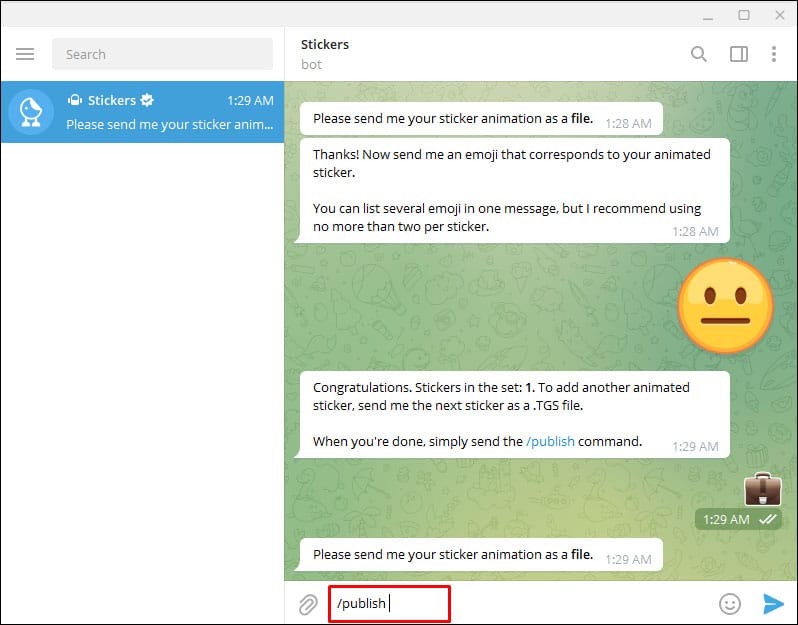
Task: Click the briefcase emoji message
Action: 762,489
